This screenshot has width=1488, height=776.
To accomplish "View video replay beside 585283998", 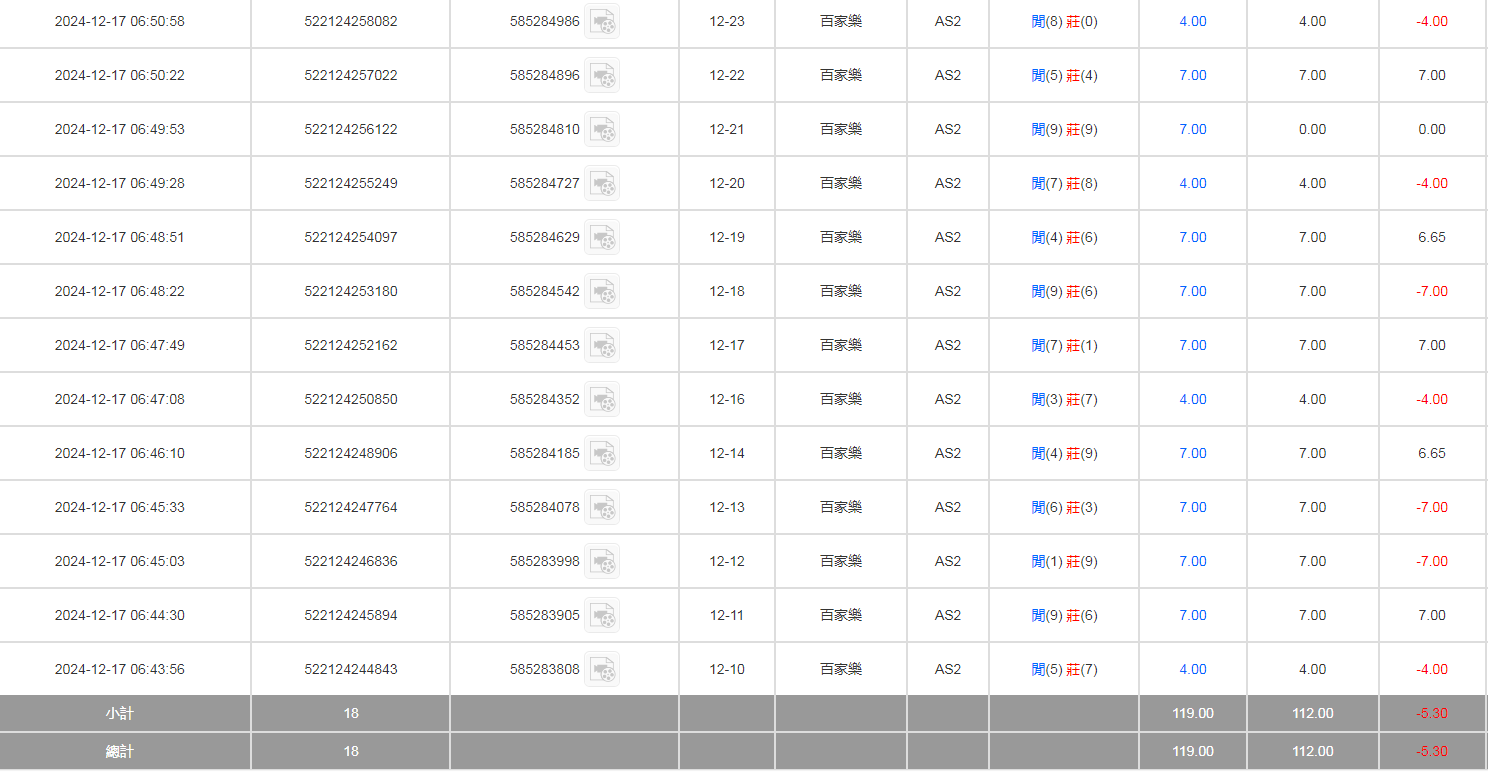I will coord(602,561).
